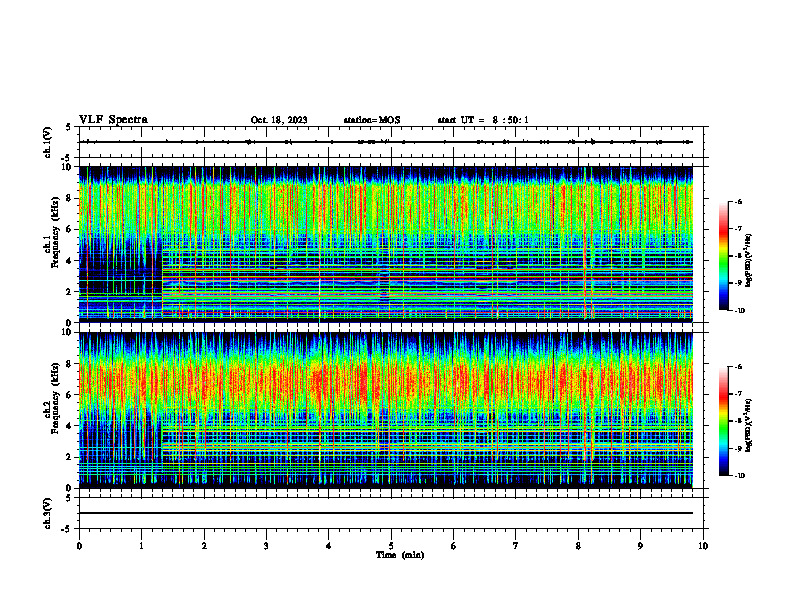Click the date text Oct. 18, 2023
This screenshot has width=792, height=612.
click(x=279, y=120)
